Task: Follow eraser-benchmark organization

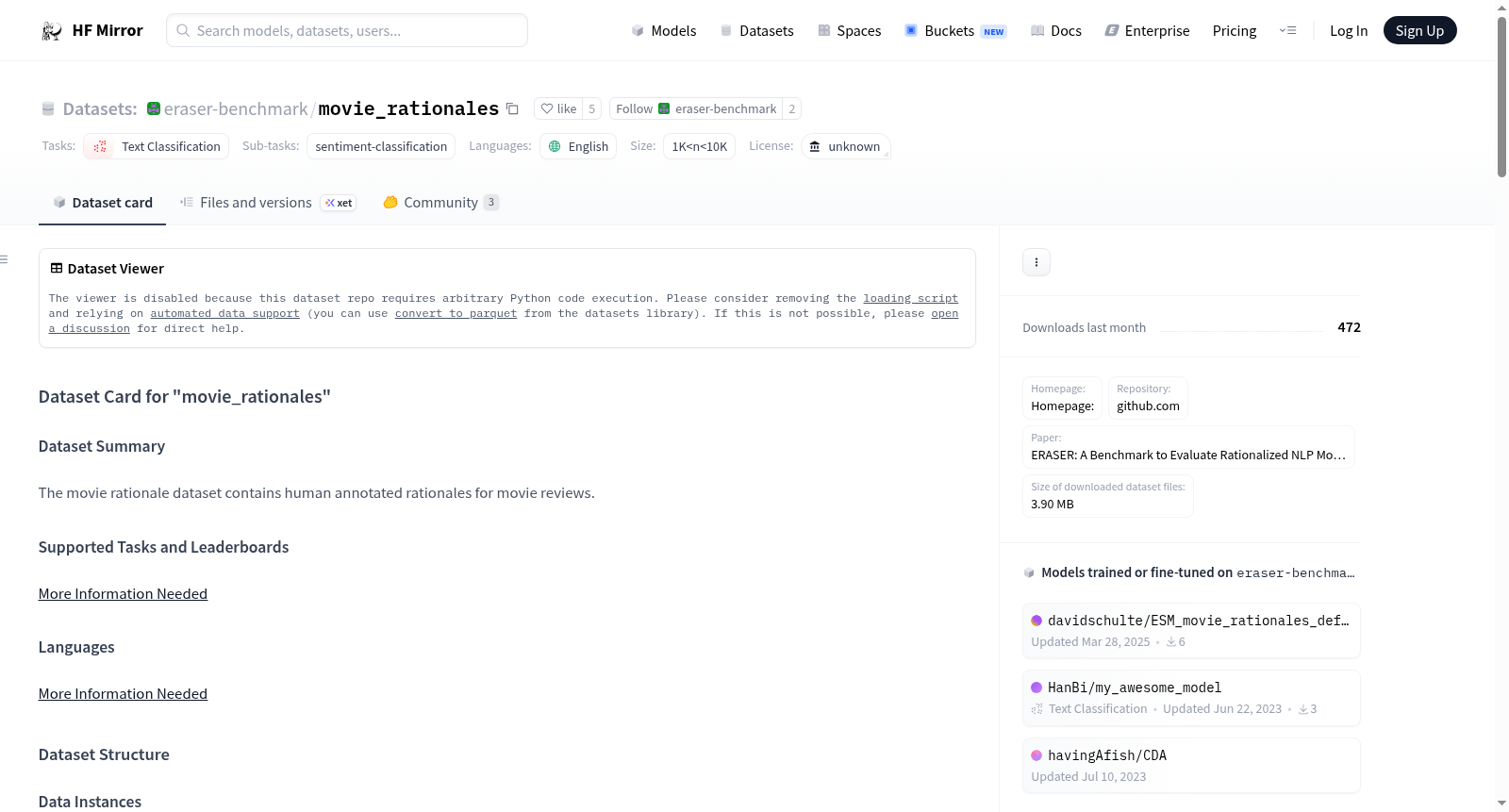Action: point(696,108)
